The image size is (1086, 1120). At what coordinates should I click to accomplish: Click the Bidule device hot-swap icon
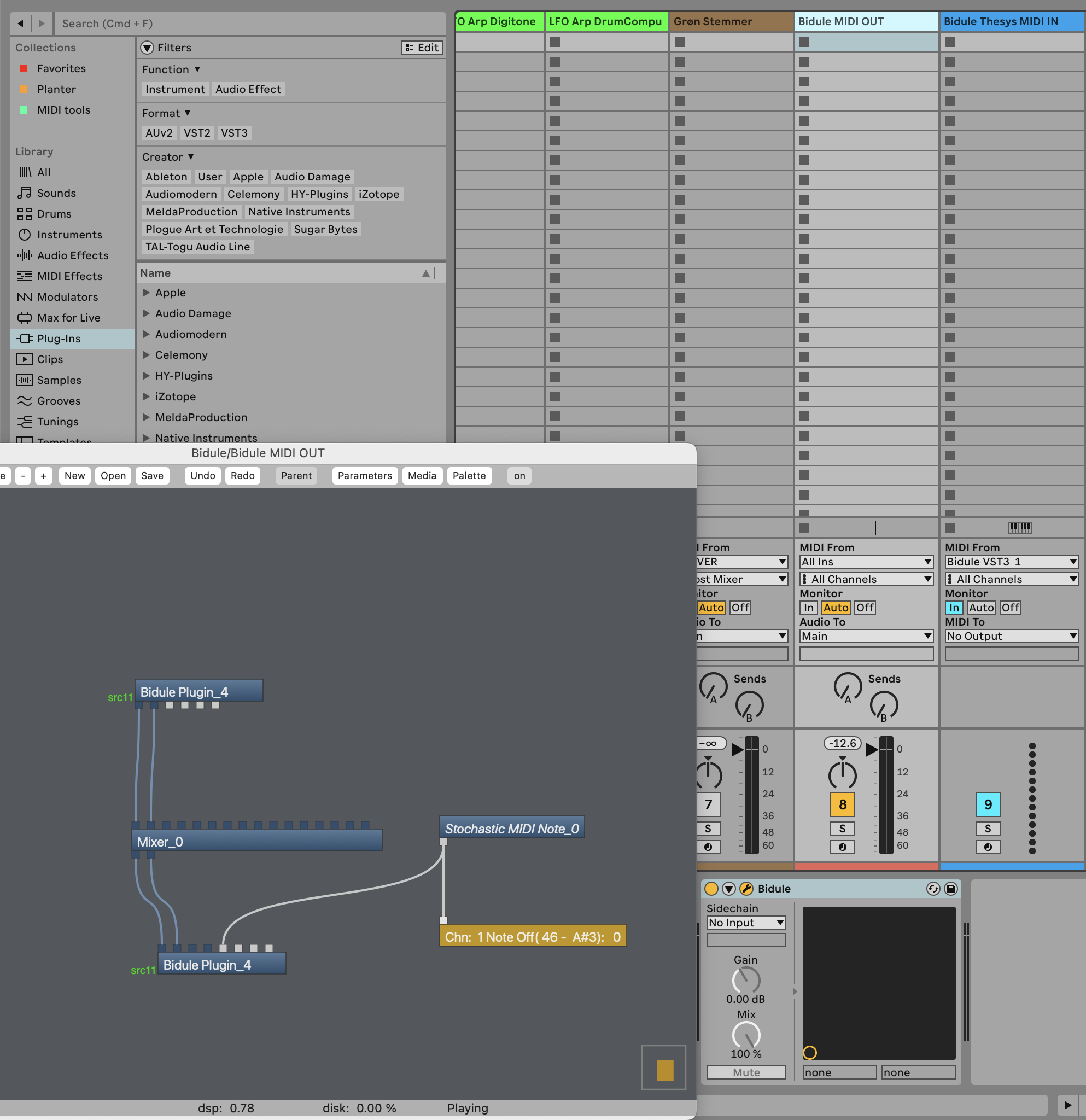pyautogui.click(x=933, y=889)
